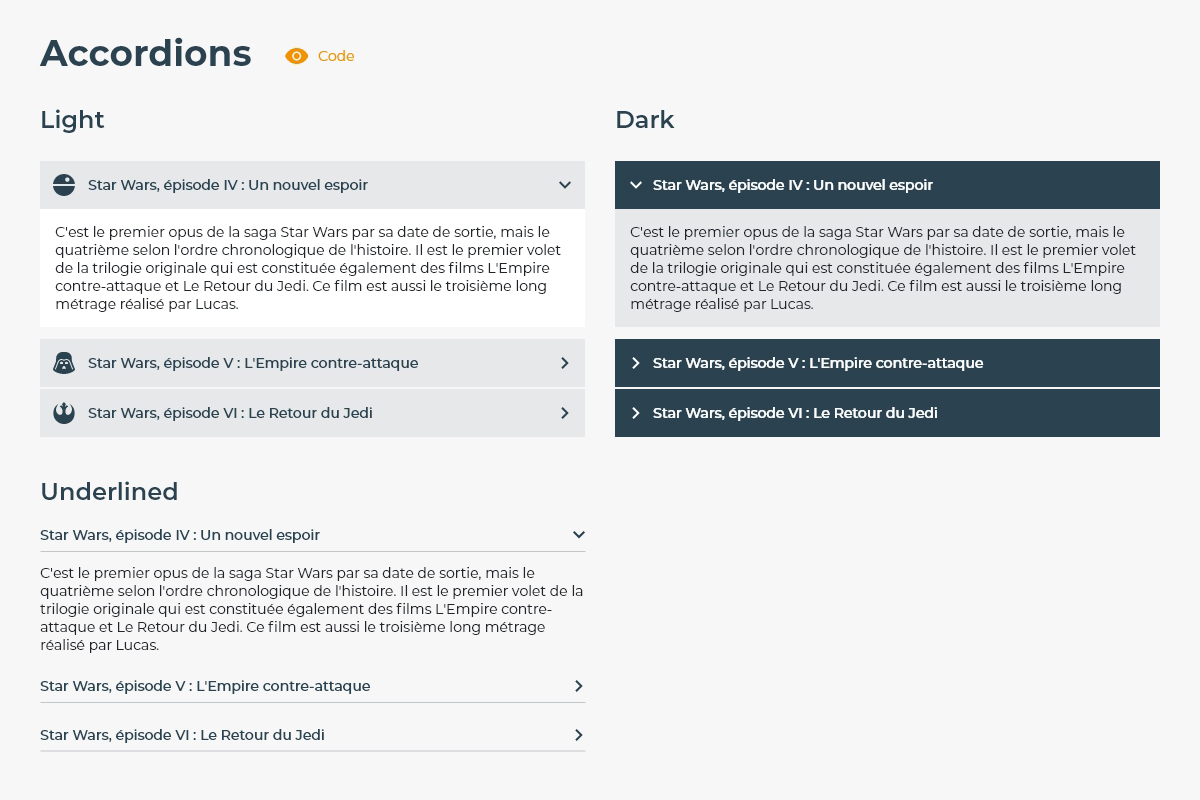Select Dark header 'L'Empire contre-attaque' title
This screenshot has height=800, width=1200.
[x=817, y=363]
